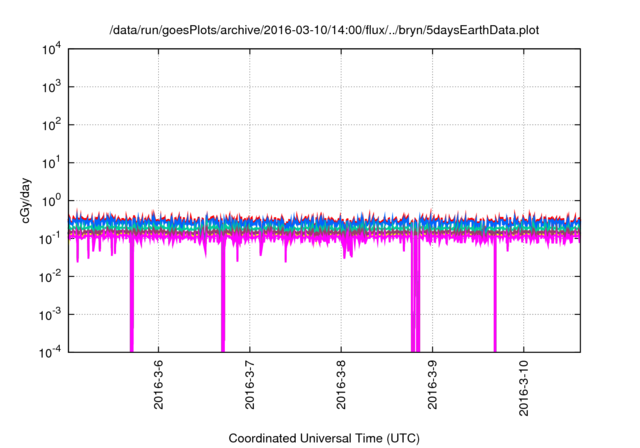Click the 10^4 y-axis tick label
The image size is (640, 448).
click(51, 49)
